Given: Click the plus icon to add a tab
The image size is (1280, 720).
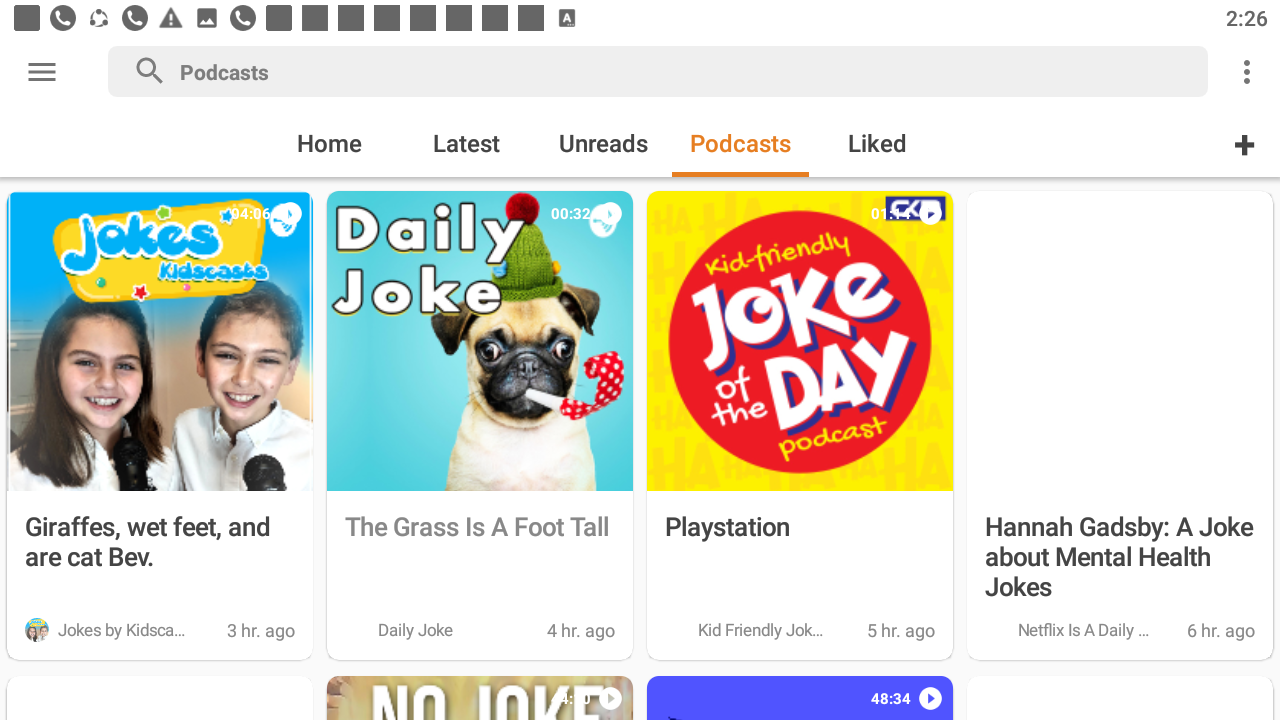Looking at the screenshot, I should (1244, 145).
